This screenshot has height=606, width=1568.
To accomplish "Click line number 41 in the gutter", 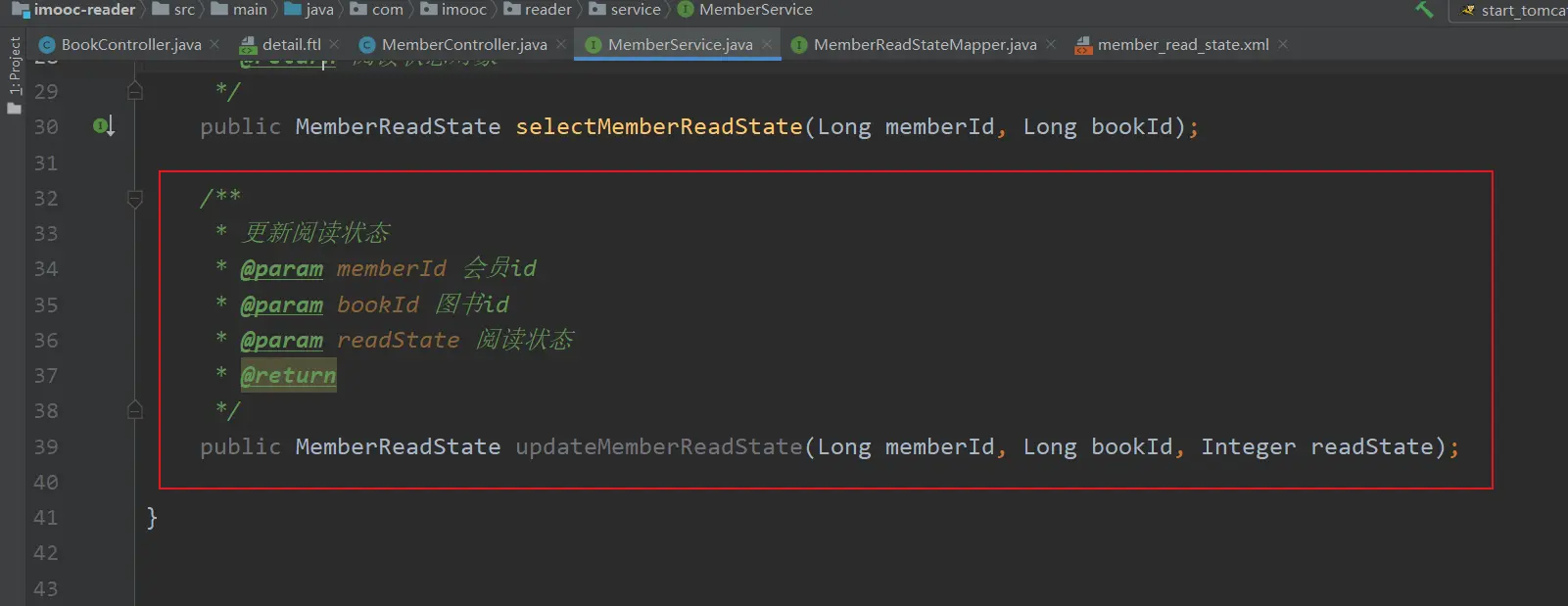I will click(46, 518).
